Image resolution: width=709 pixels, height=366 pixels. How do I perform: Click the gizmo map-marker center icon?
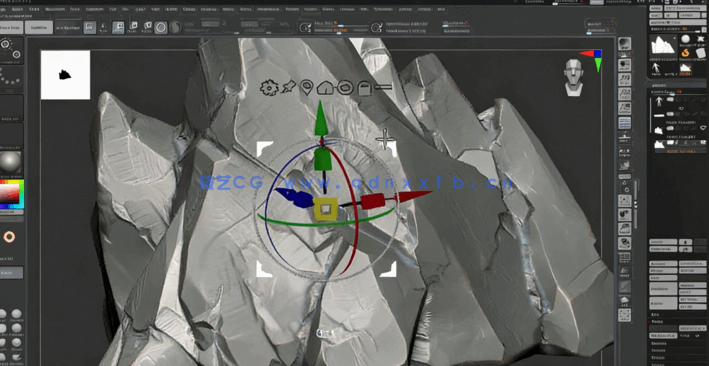tap(307, 87)
